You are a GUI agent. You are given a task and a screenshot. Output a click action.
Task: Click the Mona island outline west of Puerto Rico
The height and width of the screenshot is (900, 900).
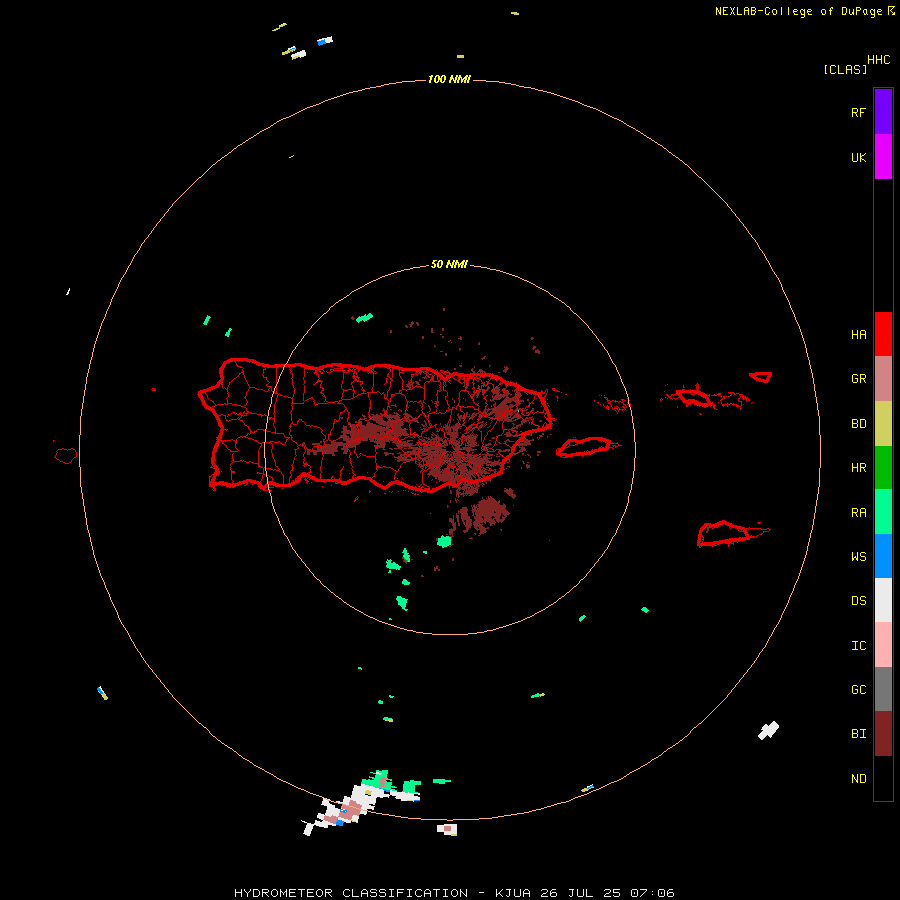pos(66,456)
